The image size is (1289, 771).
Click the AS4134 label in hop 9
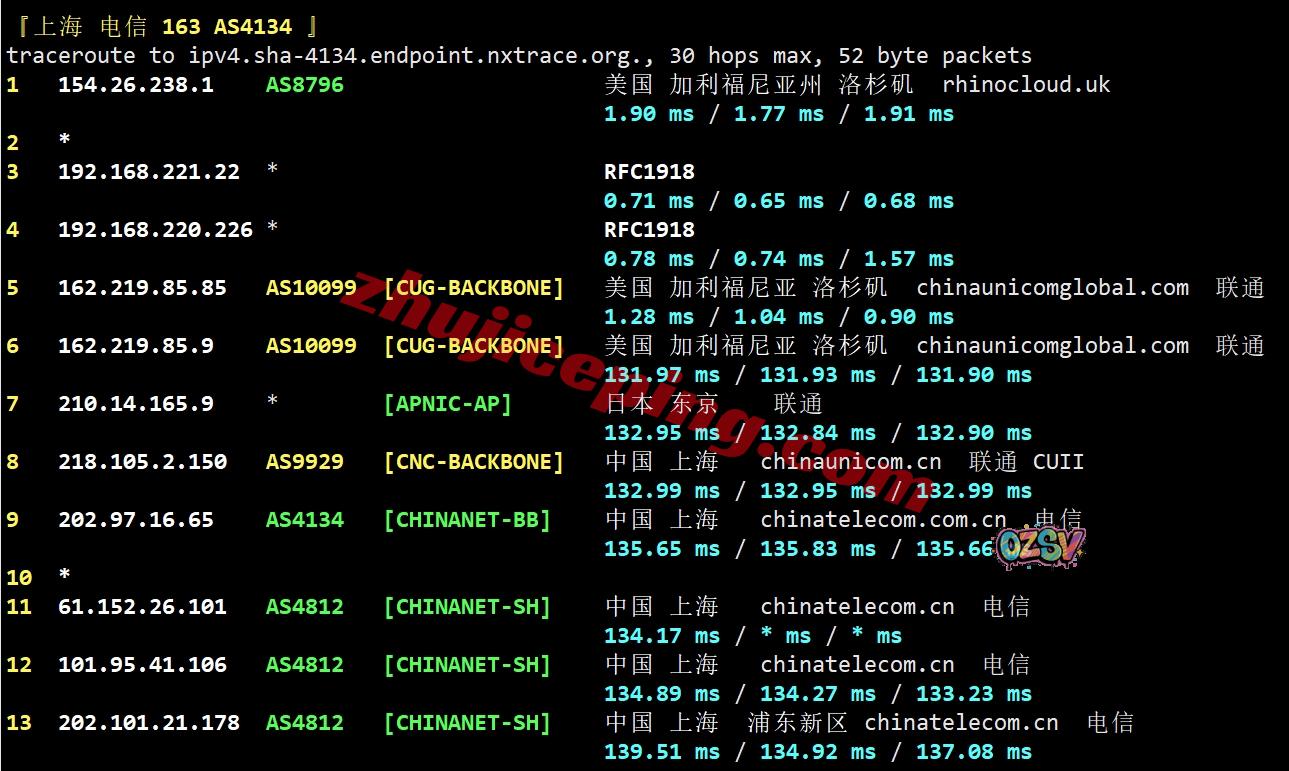304,520
